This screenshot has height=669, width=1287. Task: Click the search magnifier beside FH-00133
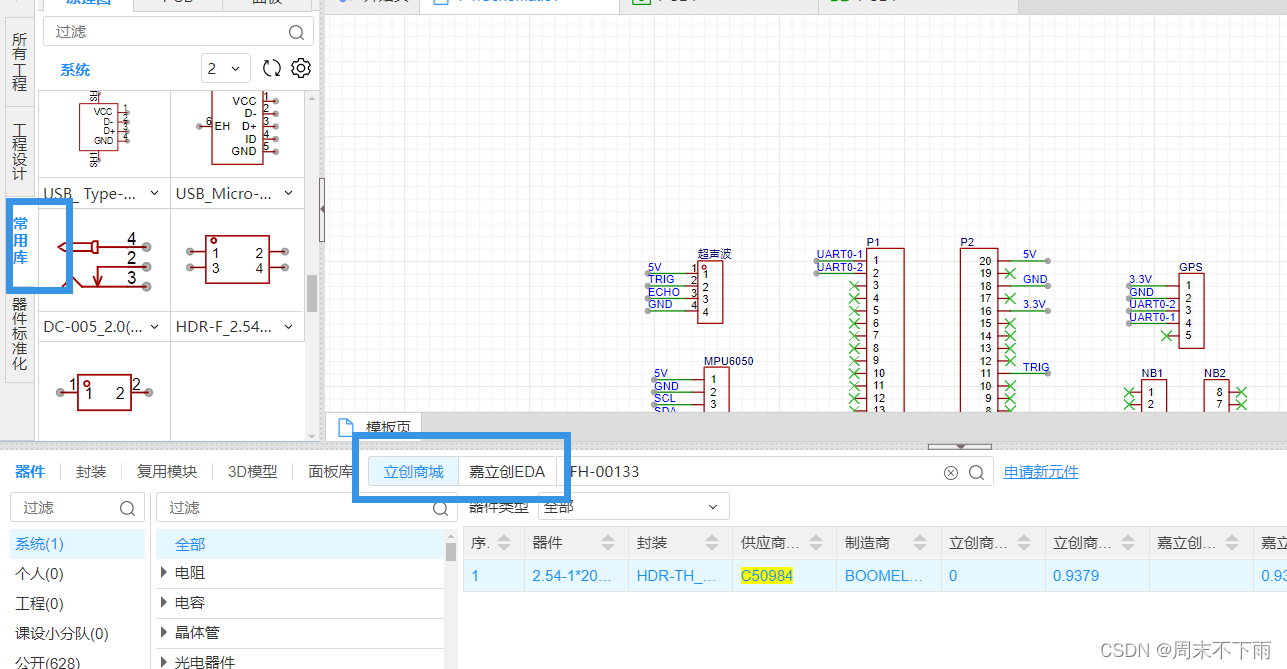[x=977, y=473]
